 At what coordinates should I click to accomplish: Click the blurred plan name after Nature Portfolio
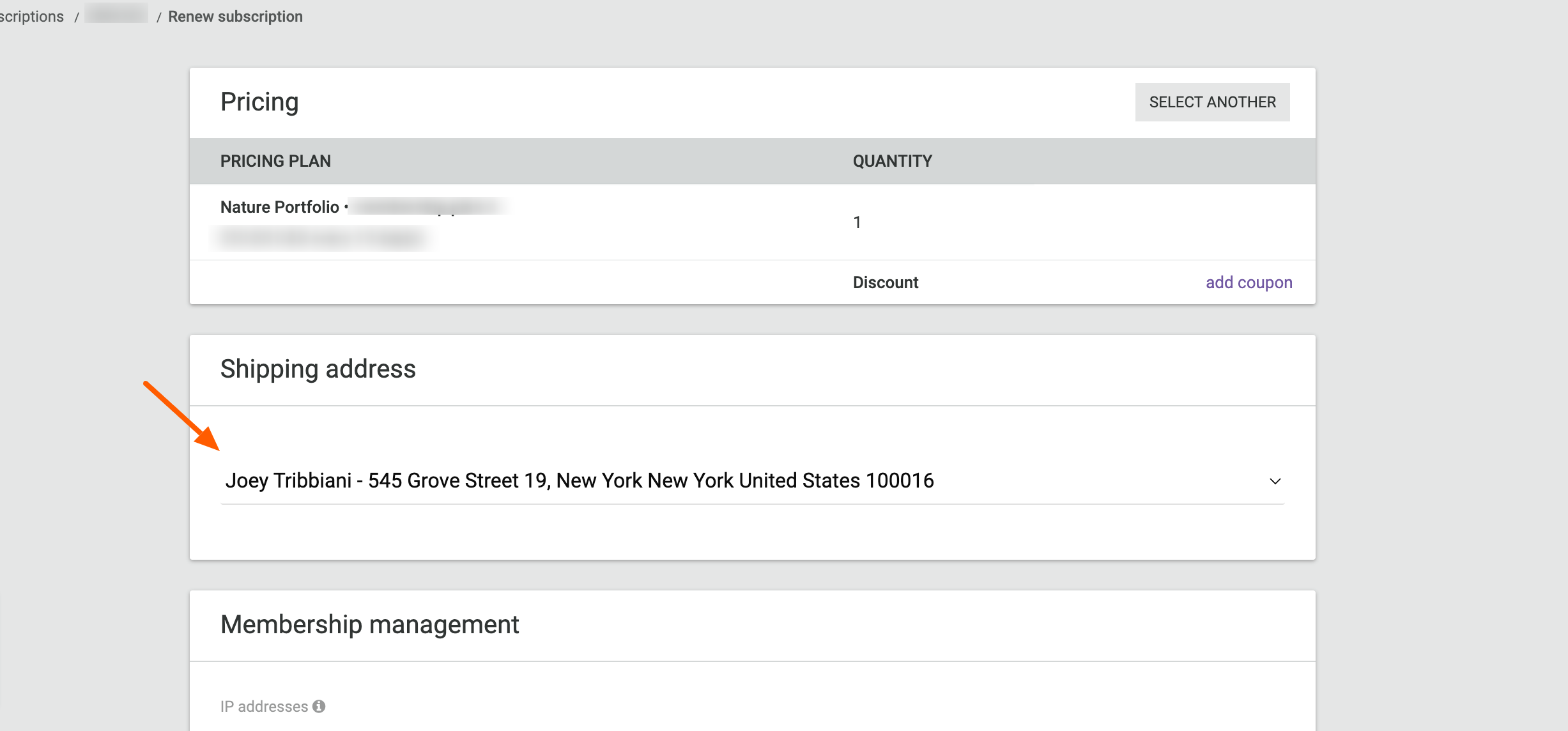[x=428, y=206]
